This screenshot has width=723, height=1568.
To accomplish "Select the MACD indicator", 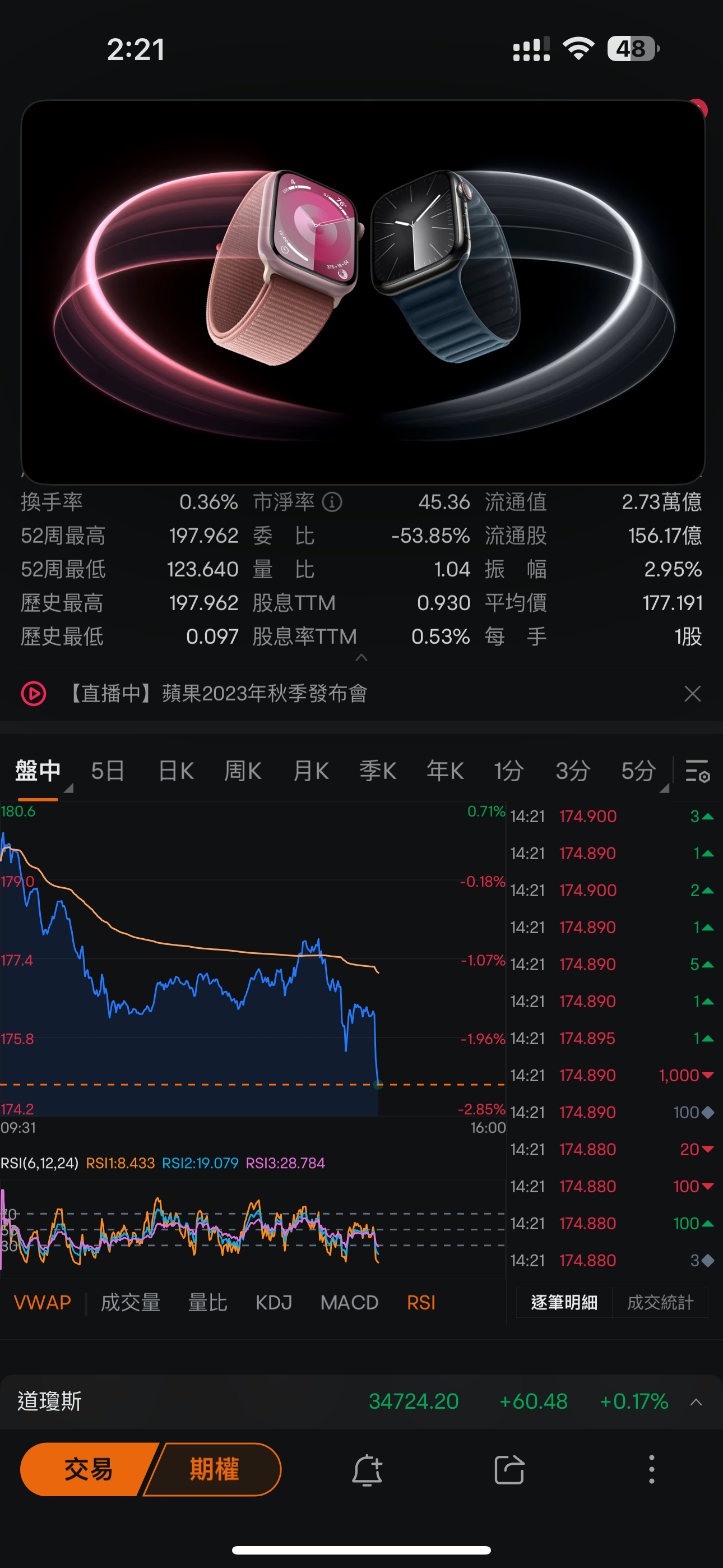I will 349,1302.
